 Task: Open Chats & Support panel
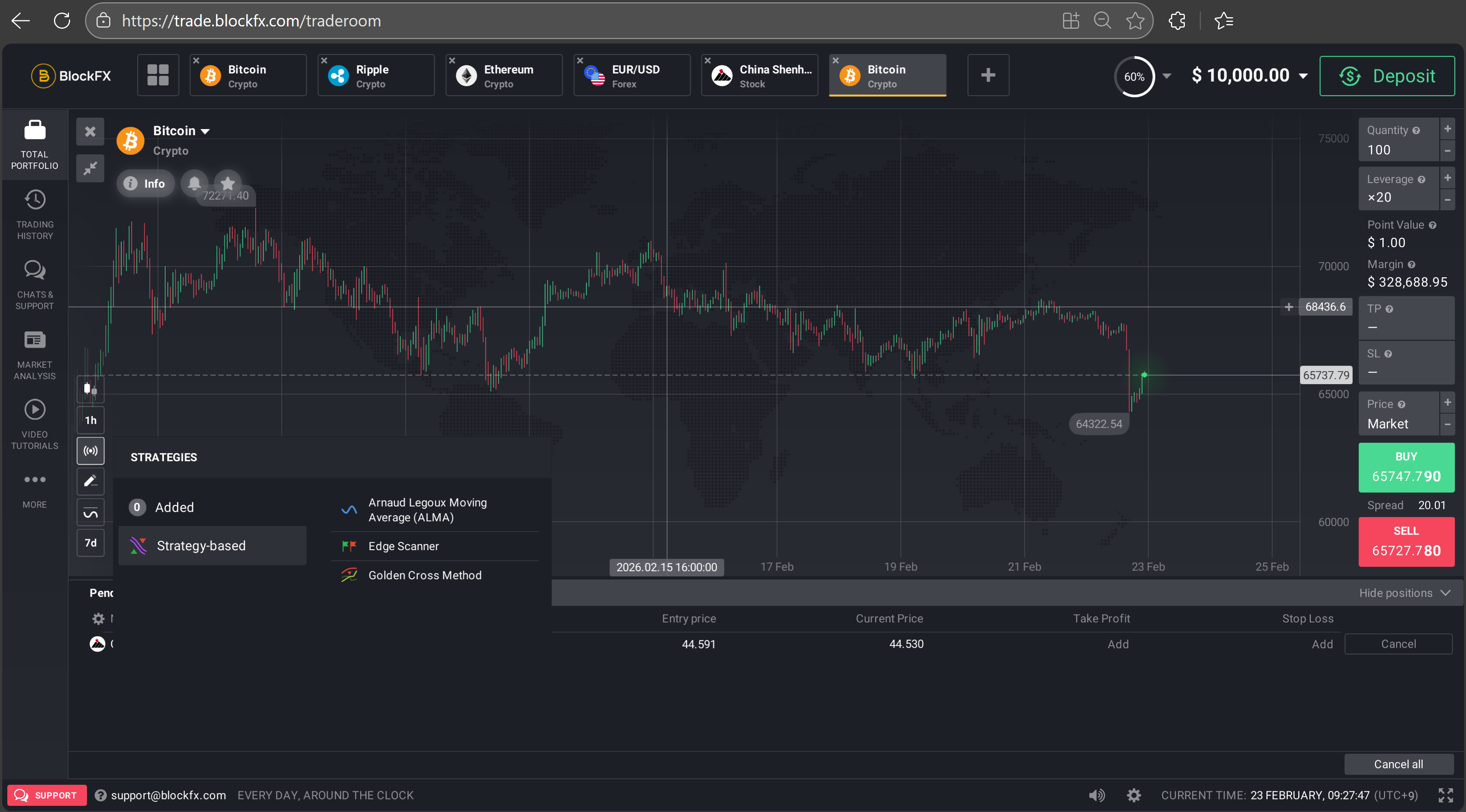tap(35, 285)
